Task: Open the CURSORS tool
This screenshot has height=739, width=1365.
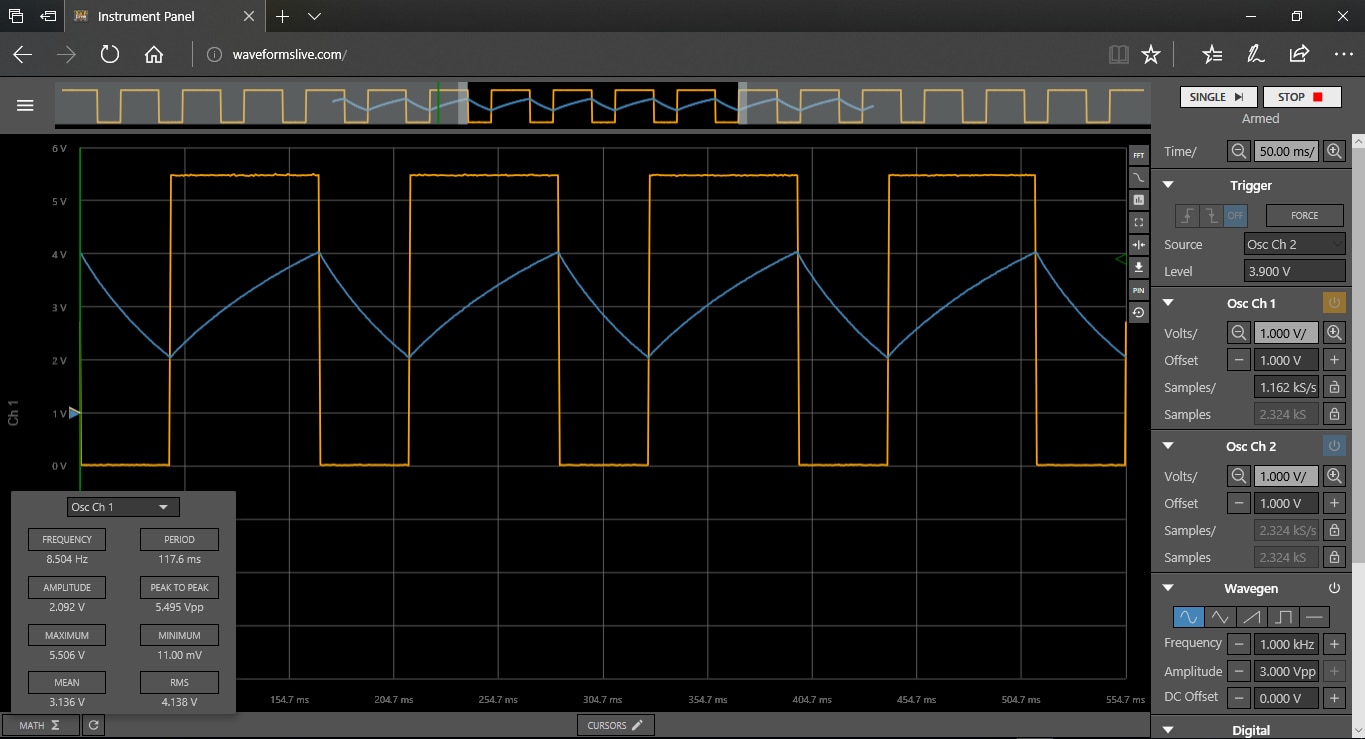Action: click(x=616, y=725)
